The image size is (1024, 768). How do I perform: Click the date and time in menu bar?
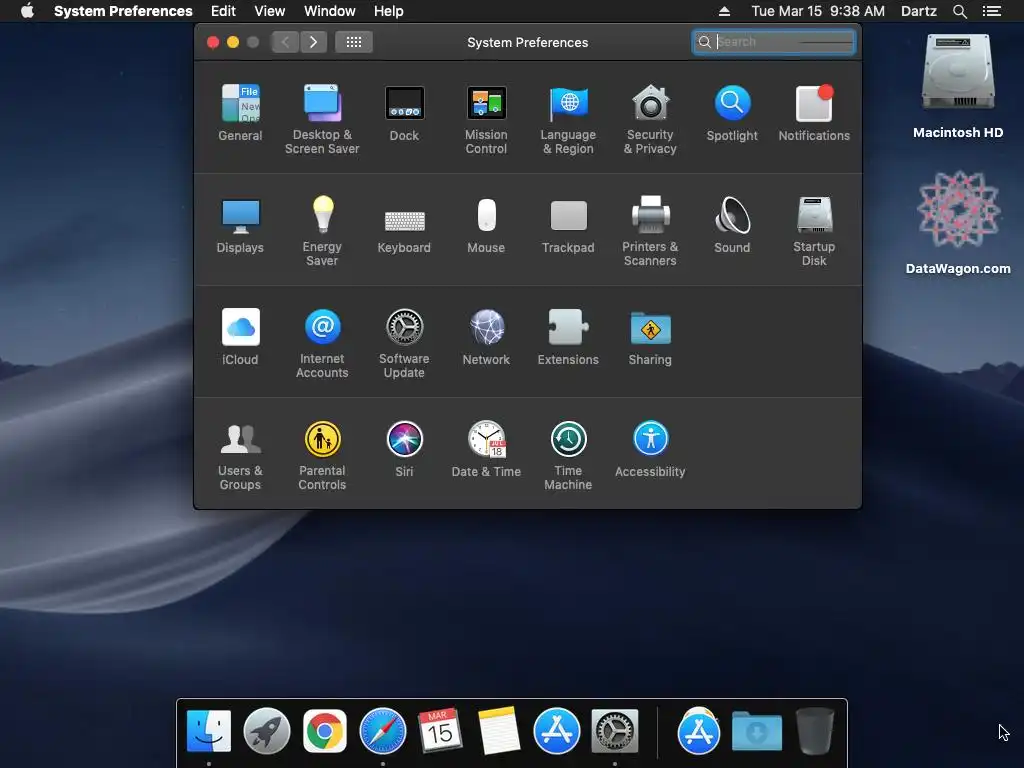[818, 11]
